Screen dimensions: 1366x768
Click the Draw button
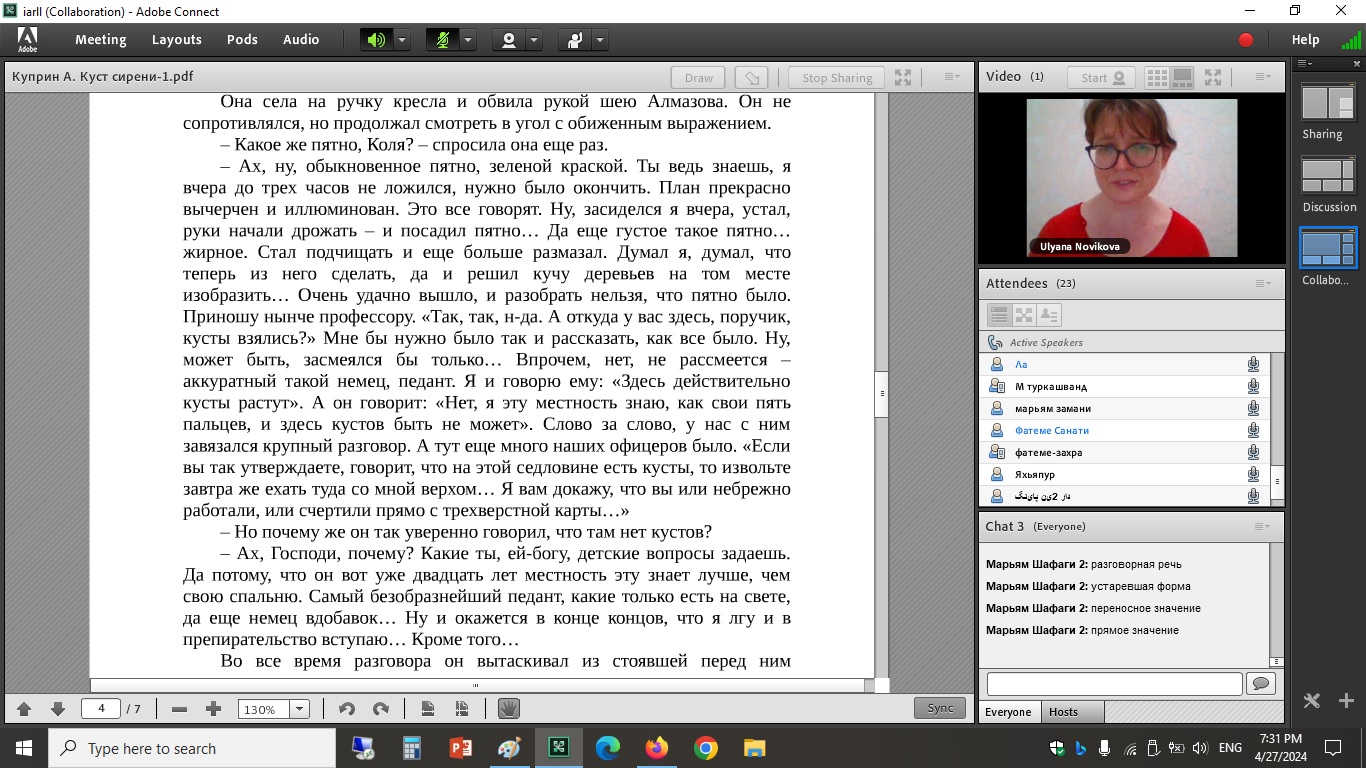point(699,77)
